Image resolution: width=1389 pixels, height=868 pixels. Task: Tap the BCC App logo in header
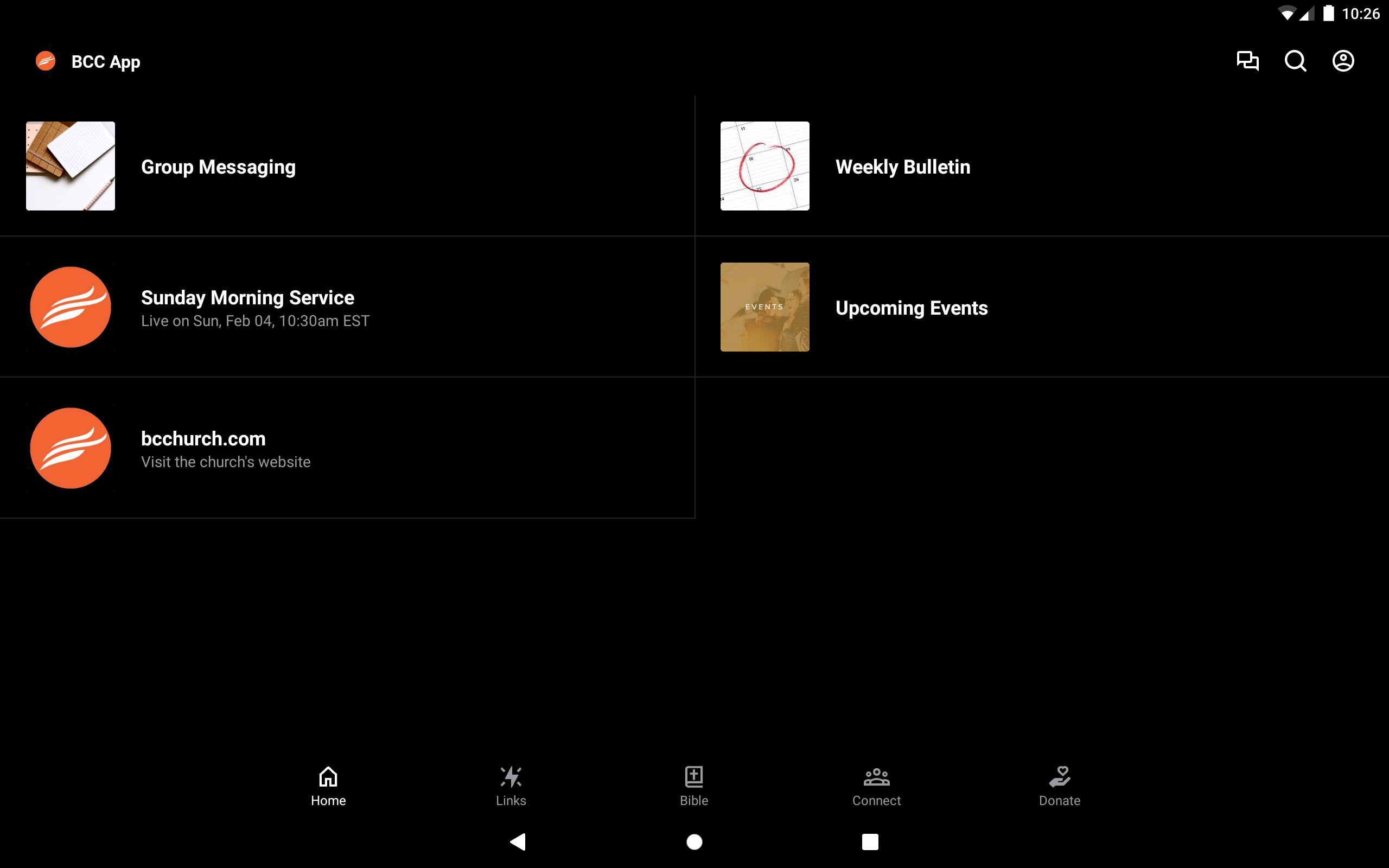point(46,61)
